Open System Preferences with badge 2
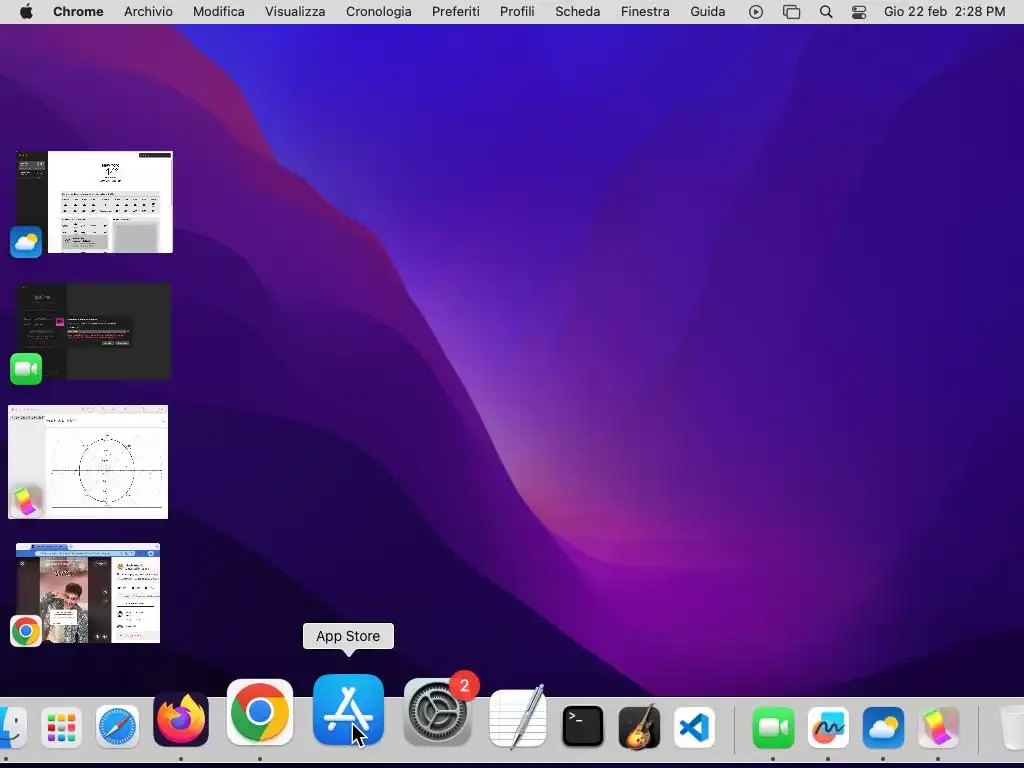 coord(438,712)
